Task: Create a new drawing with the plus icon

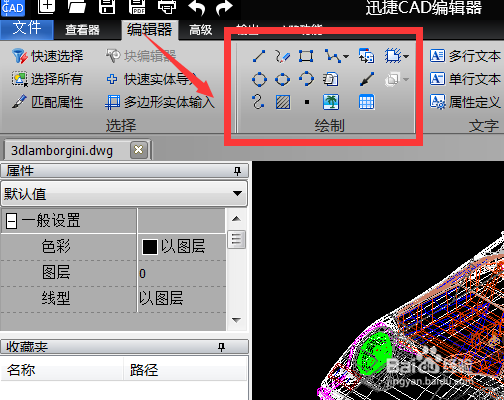Action: pos(46,7)
